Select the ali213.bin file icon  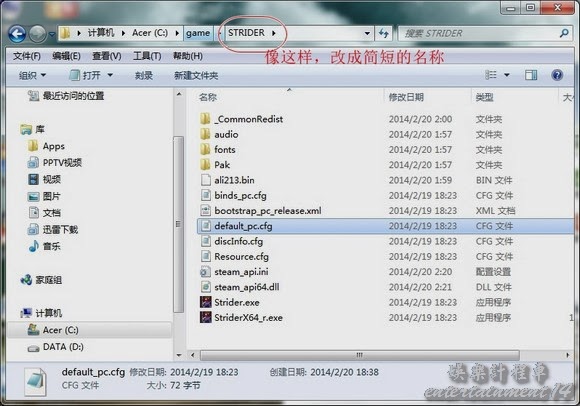pos(205,180)
